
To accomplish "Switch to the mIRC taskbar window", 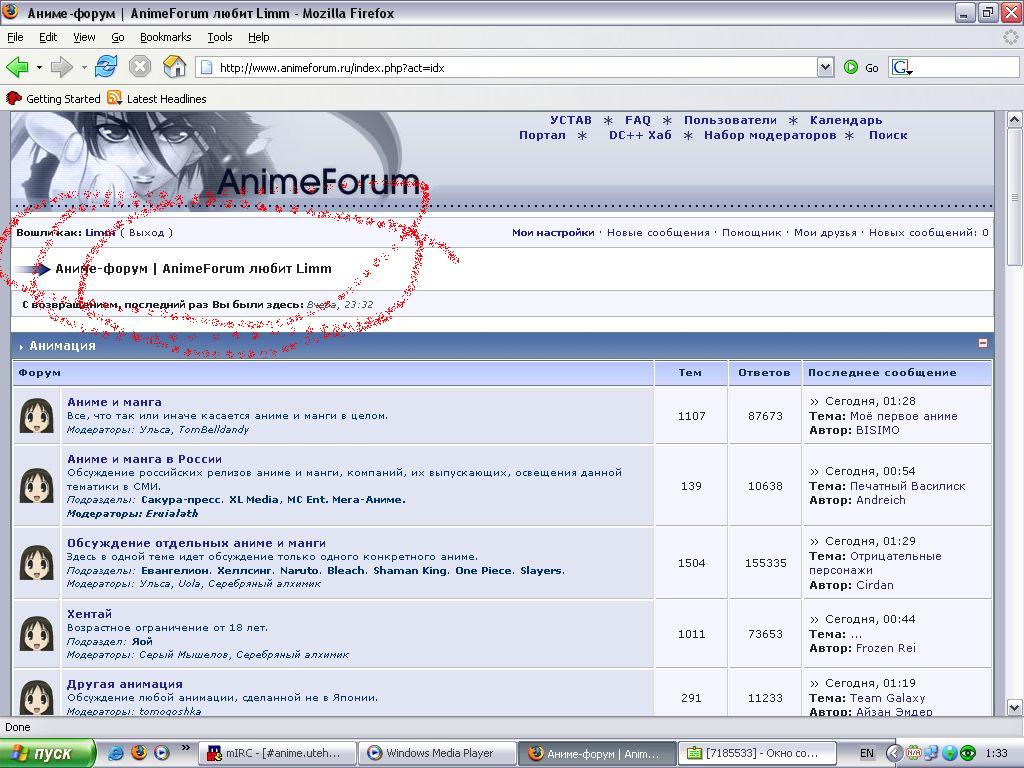I will (x=278, y=753).
